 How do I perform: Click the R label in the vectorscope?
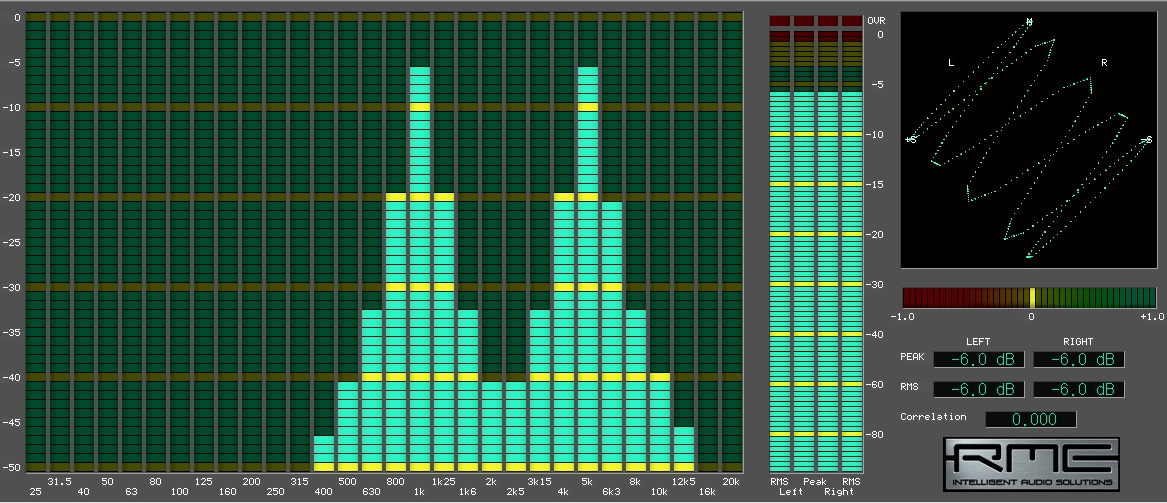click(1104, 63)
